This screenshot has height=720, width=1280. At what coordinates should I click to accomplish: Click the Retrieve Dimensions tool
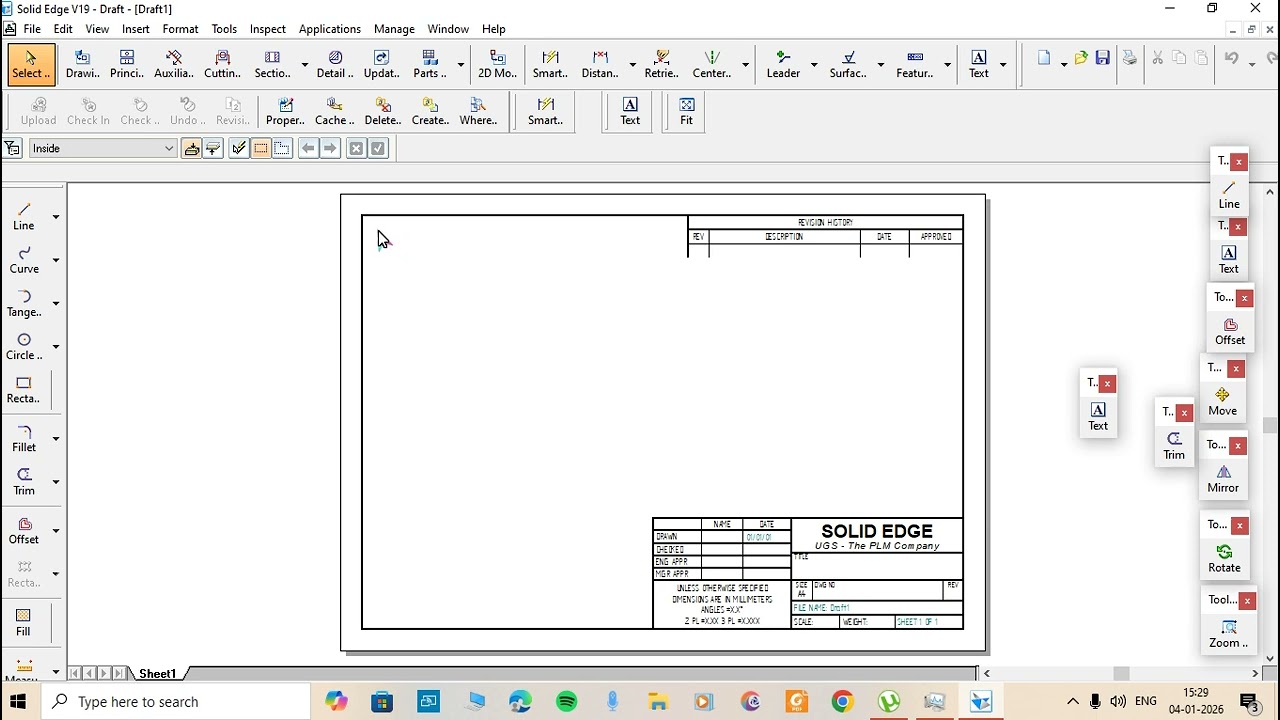(661, 65)
